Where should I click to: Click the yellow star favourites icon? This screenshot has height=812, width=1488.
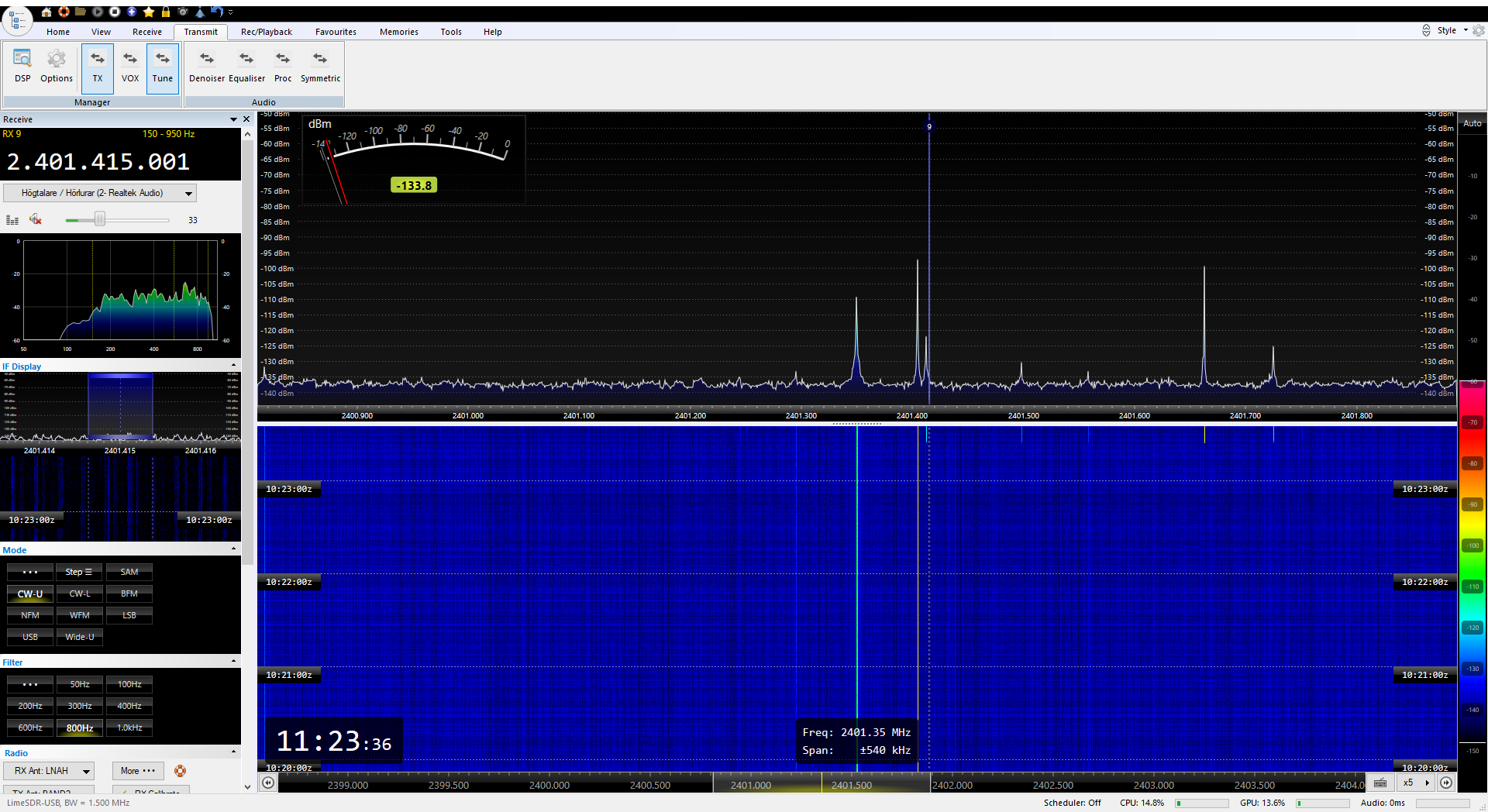149,12
